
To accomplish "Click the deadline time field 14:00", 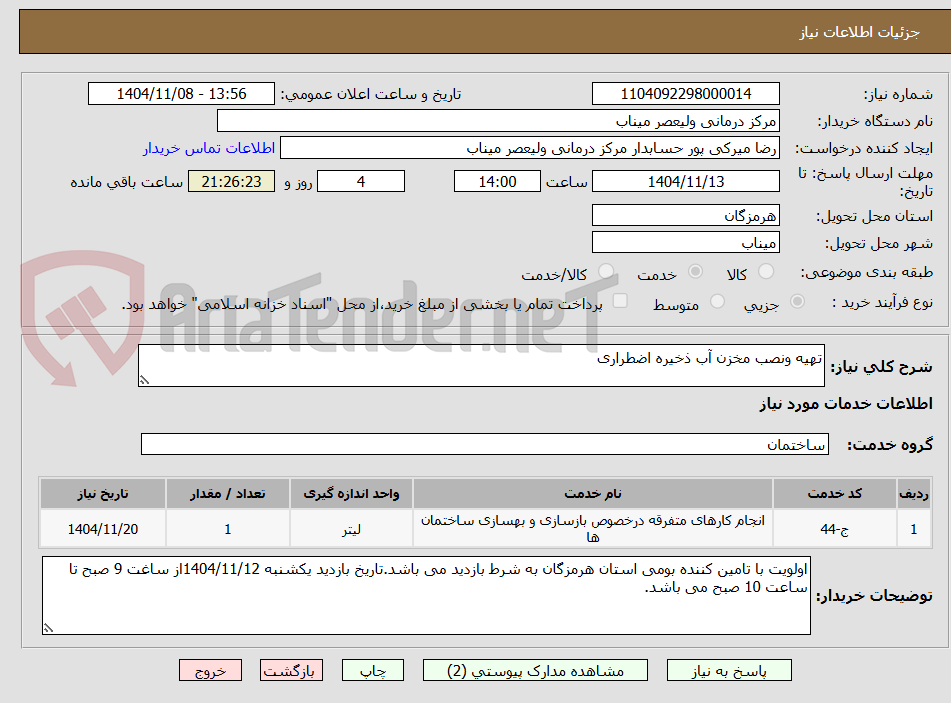I will coord(497,181).
